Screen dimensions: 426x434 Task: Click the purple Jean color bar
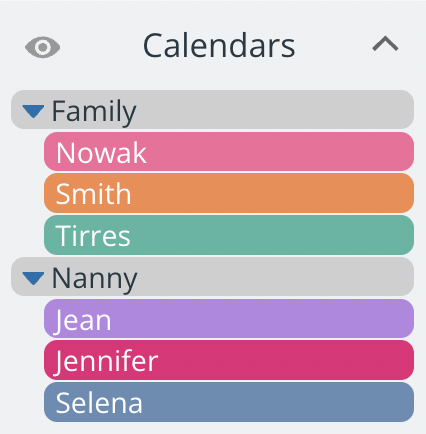229,319
